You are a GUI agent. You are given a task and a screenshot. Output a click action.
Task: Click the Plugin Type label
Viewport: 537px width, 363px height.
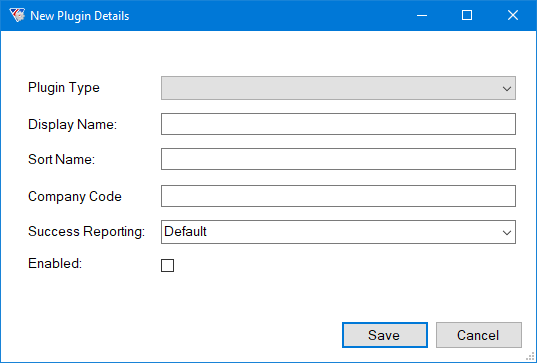[x=64, y=88]
